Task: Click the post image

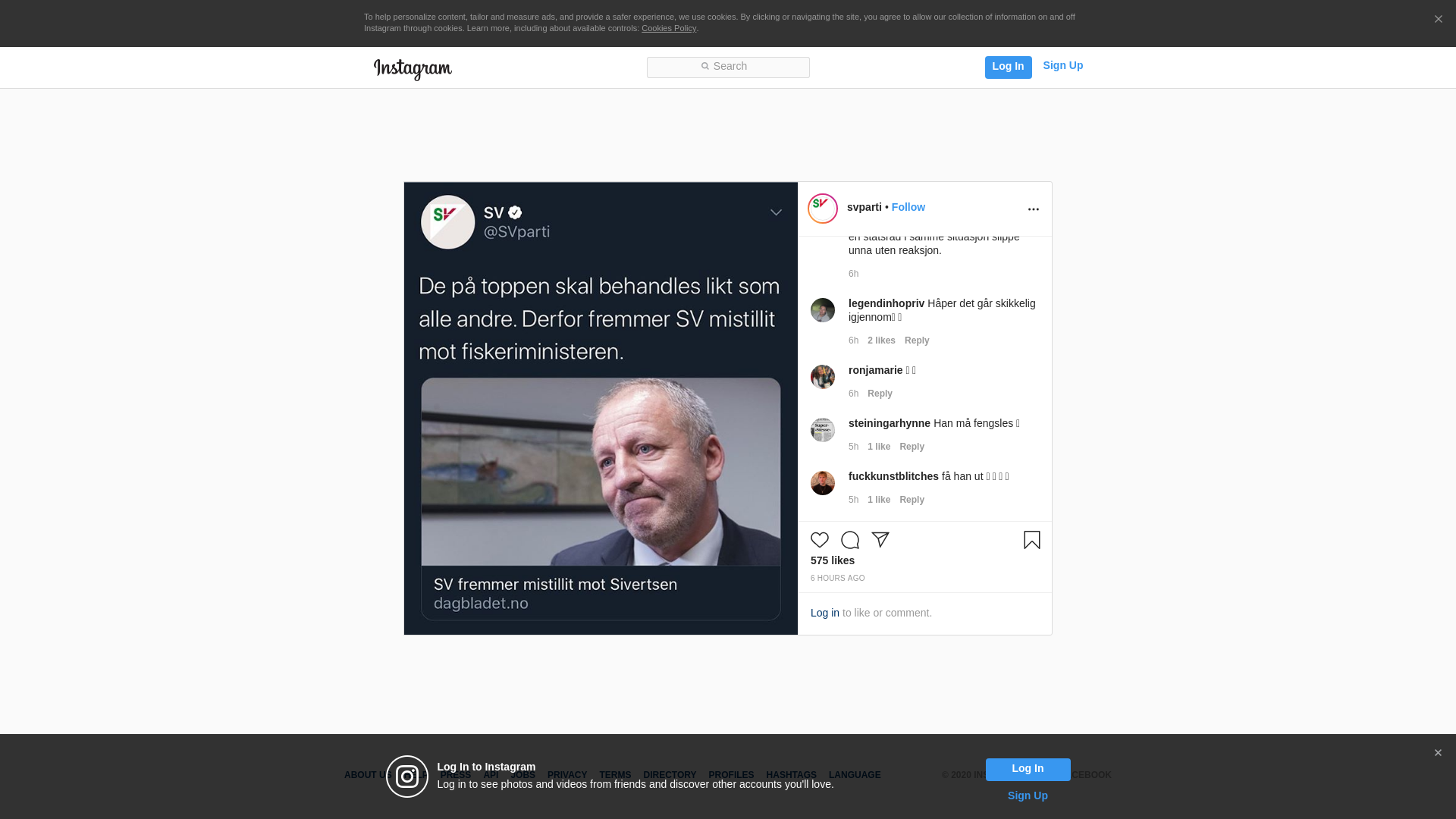Action: point(601,408)
